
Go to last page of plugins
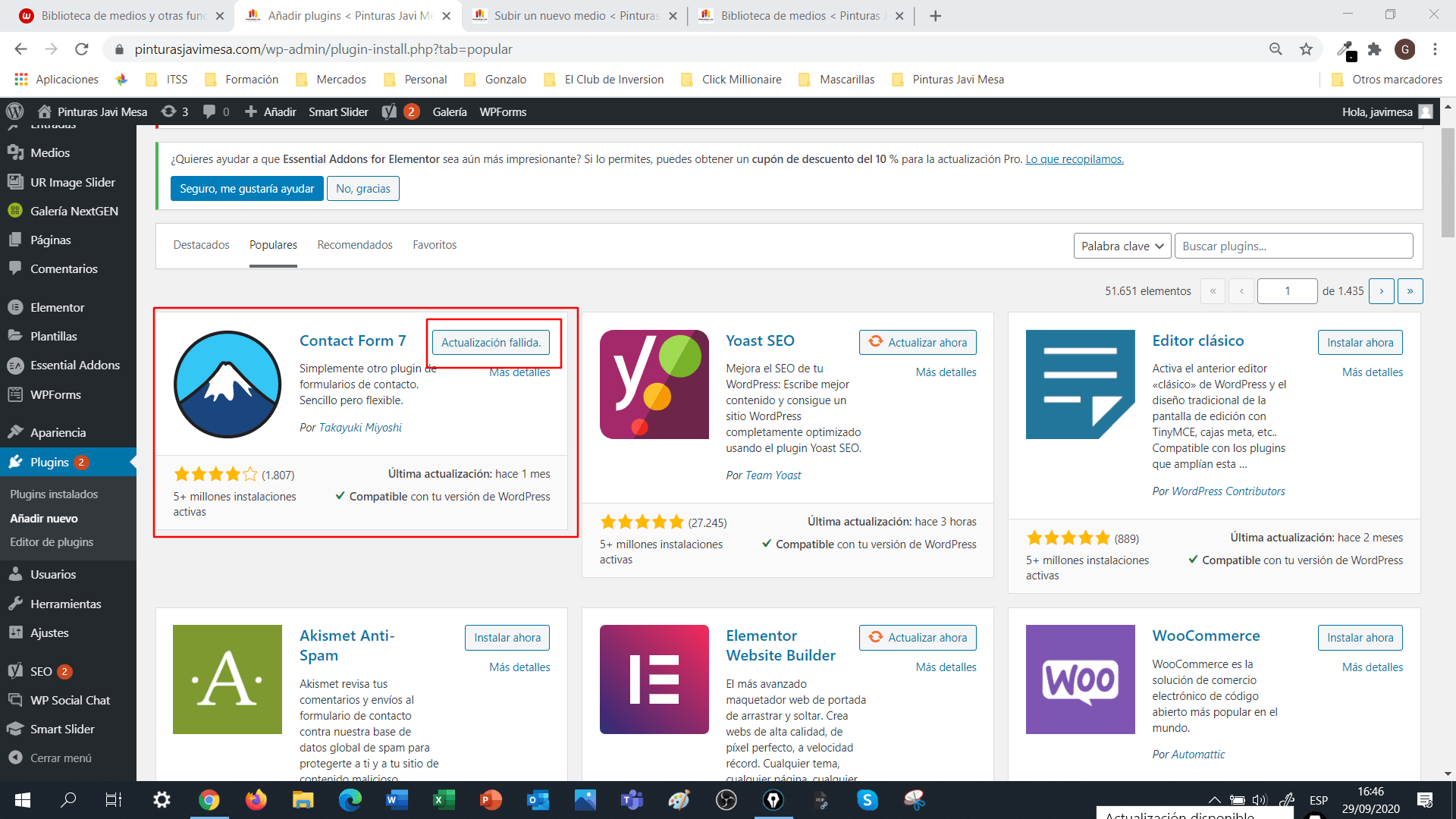coord(1410,291)
